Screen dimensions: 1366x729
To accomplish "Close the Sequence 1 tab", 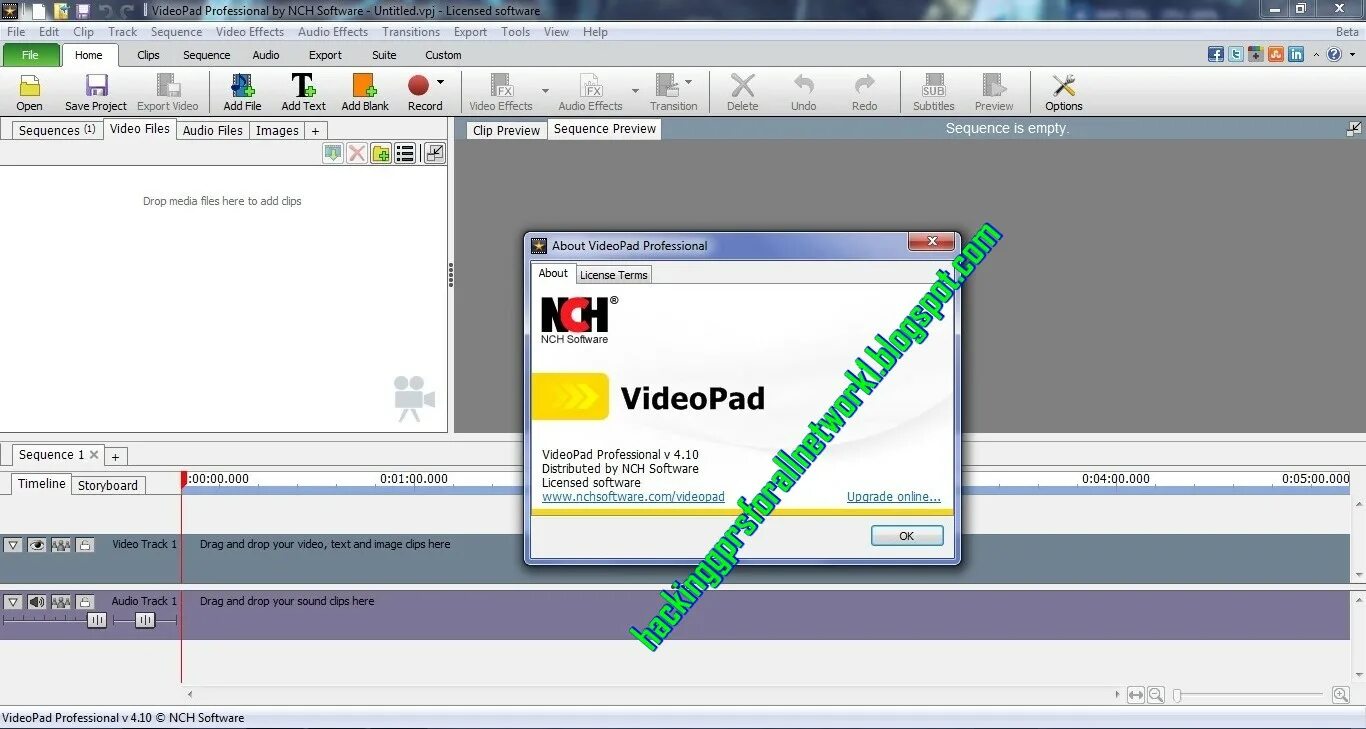I will (94, 454).
